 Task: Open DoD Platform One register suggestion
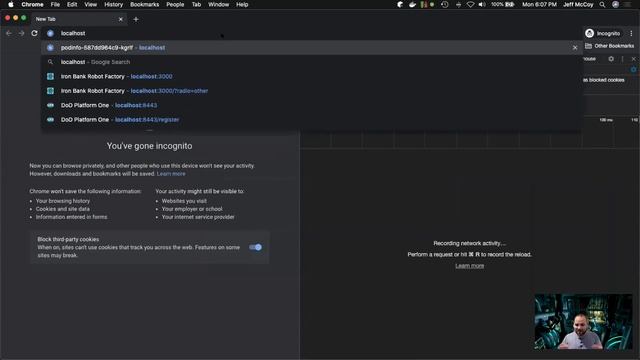tap(312, 120)
